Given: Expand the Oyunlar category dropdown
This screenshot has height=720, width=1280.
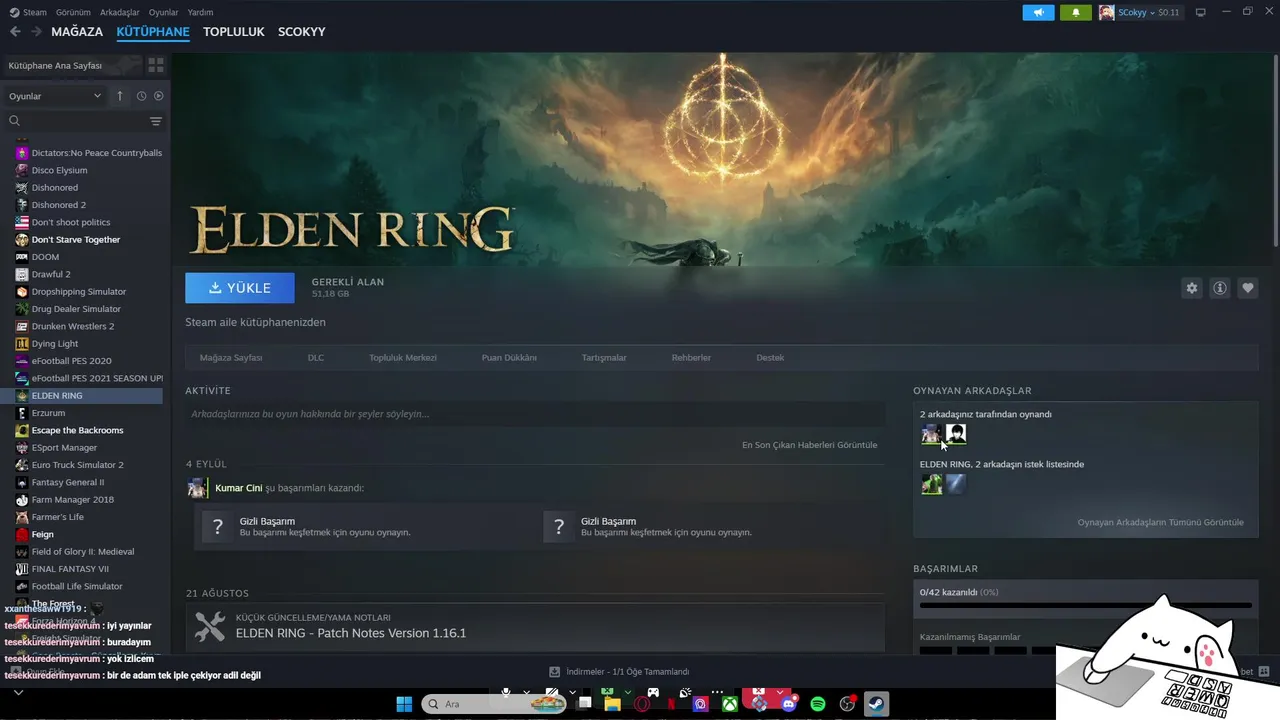Looking at the screenshot, I should [55, 96].
